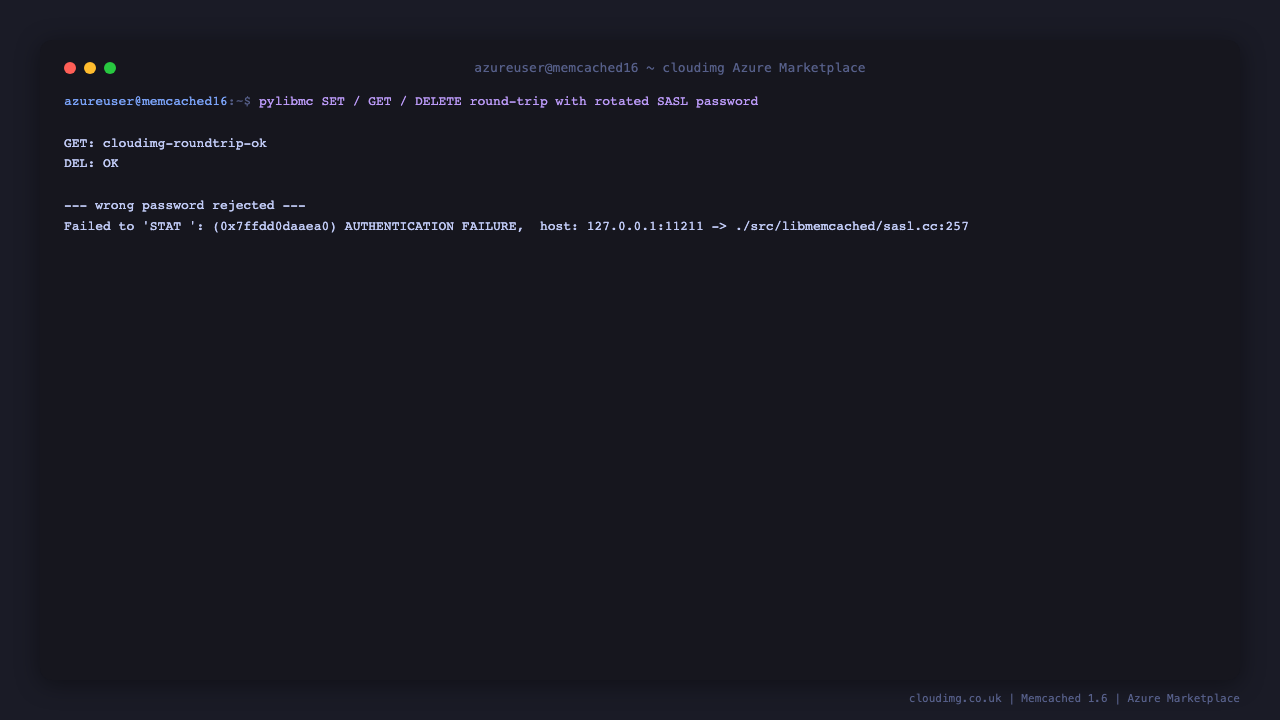This screenshot has height=720, width=1280.
Task: Click the footer text 'cloudimg.co.uk | Memcached 1.6 | Azure Marketplace'
Action: [x=1074, y=698]
